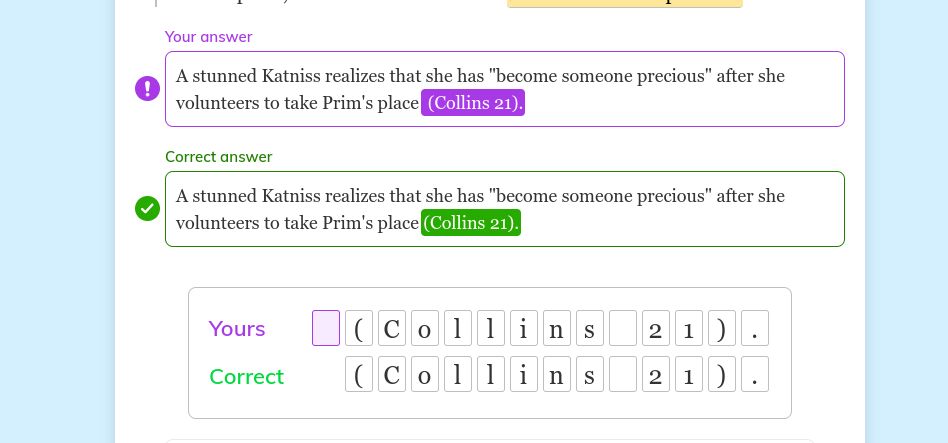Click the green highlighted "(Collins 21)." citation
Image resolution: width=948 pixels, height=443 pixels.
pos(471,223)
